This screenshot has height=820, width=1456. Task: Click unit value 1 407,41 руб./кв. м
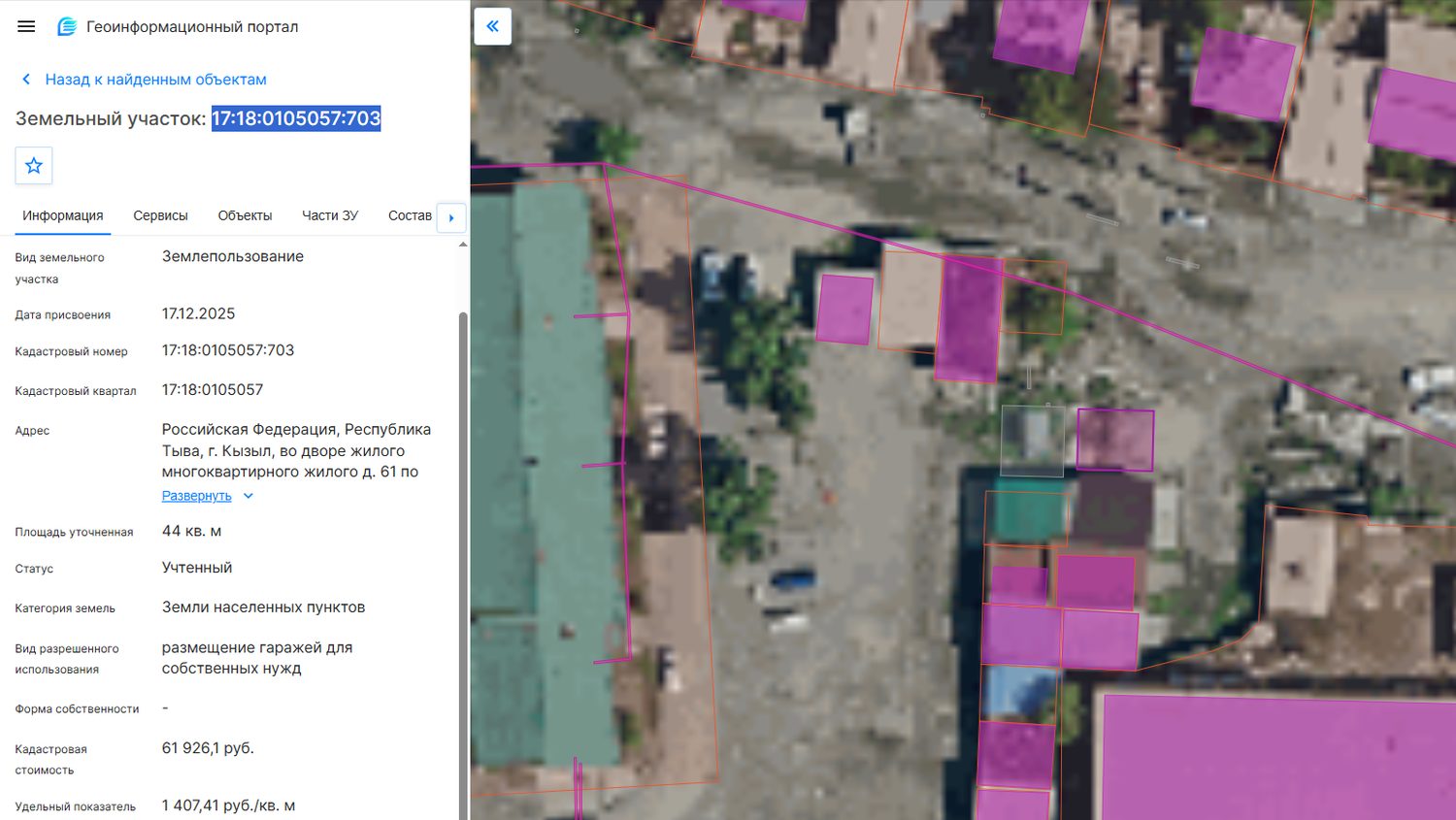tap(229, 805)
